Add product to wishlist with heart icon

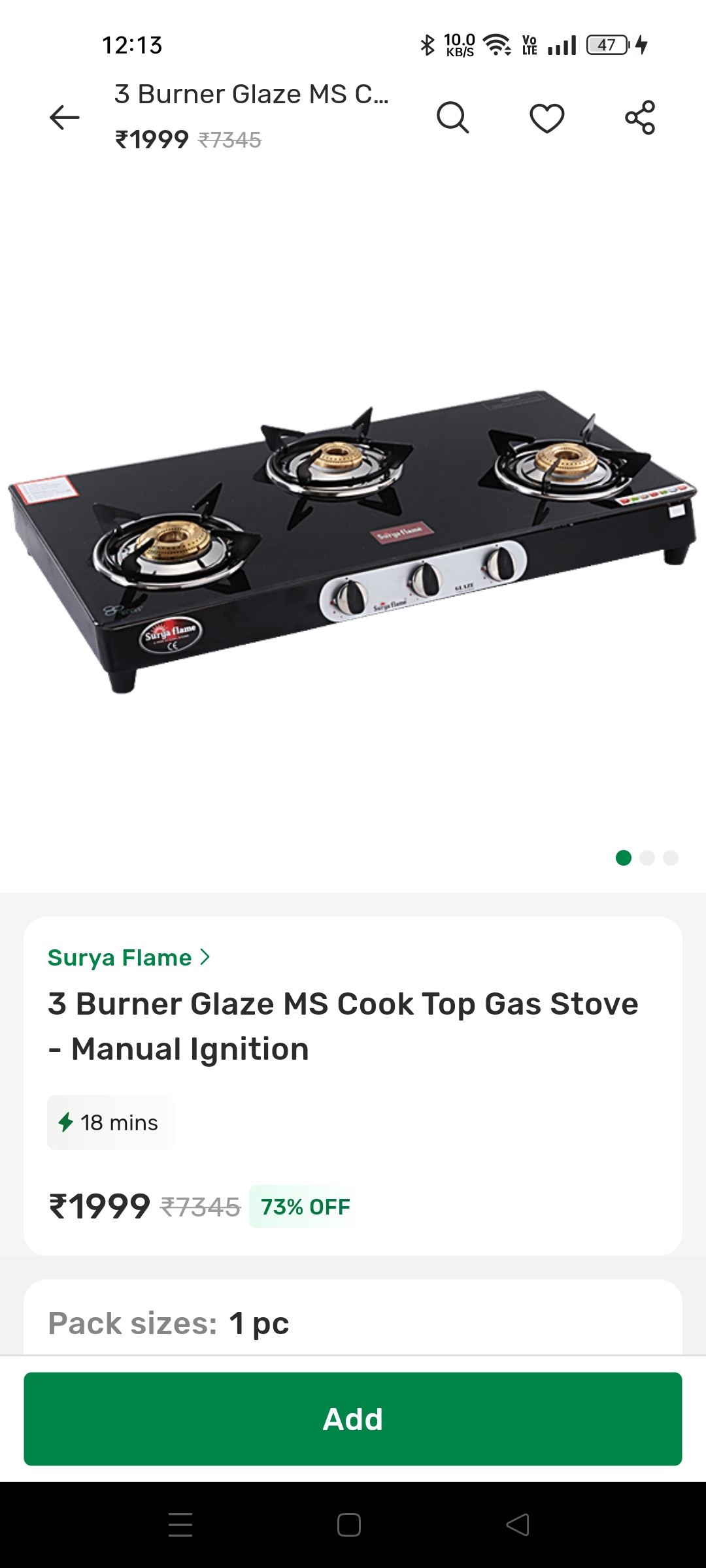(x=546, y=118)
